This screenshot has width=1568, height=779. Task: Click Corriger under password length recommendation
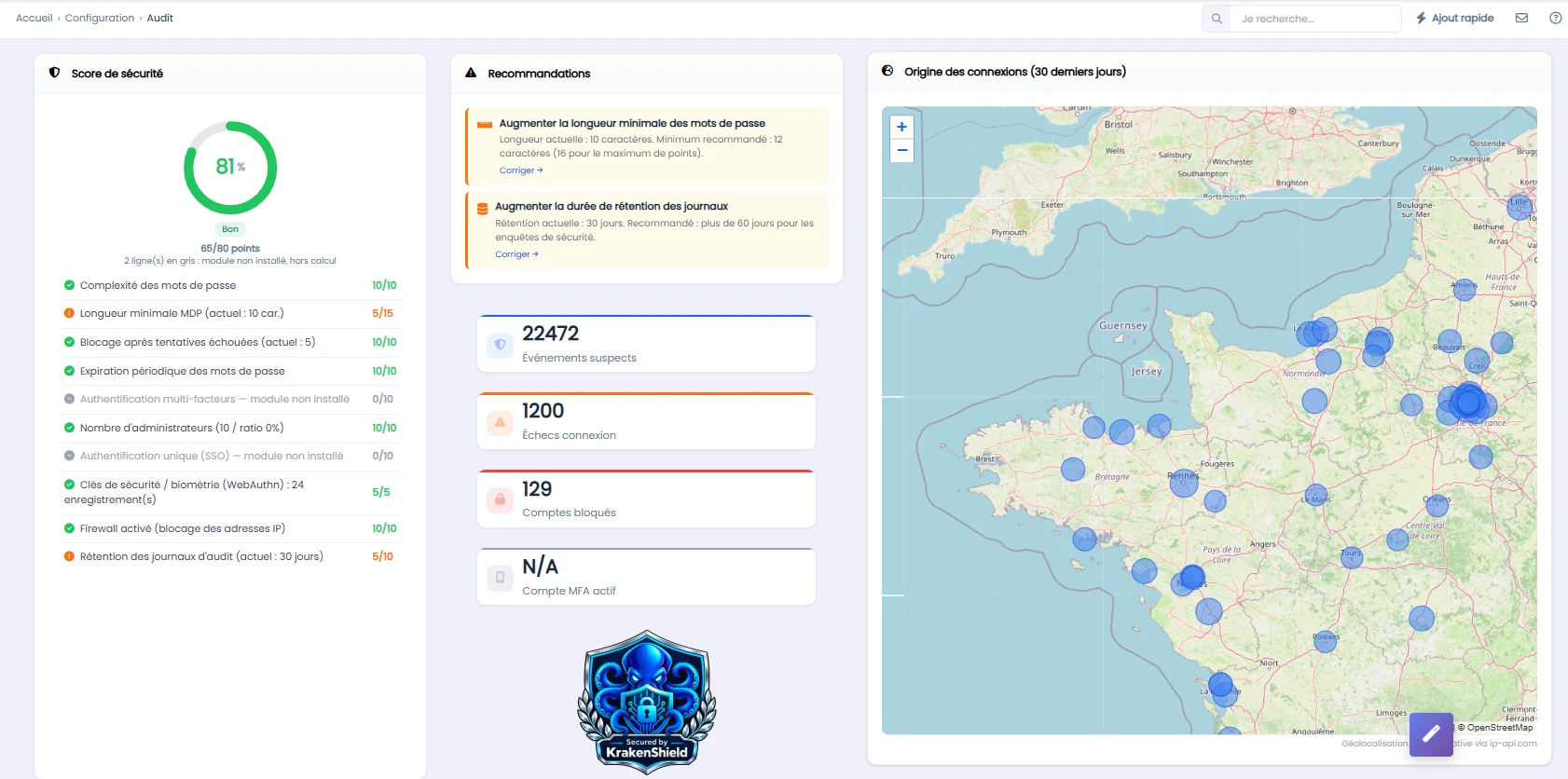coord(521,171)
